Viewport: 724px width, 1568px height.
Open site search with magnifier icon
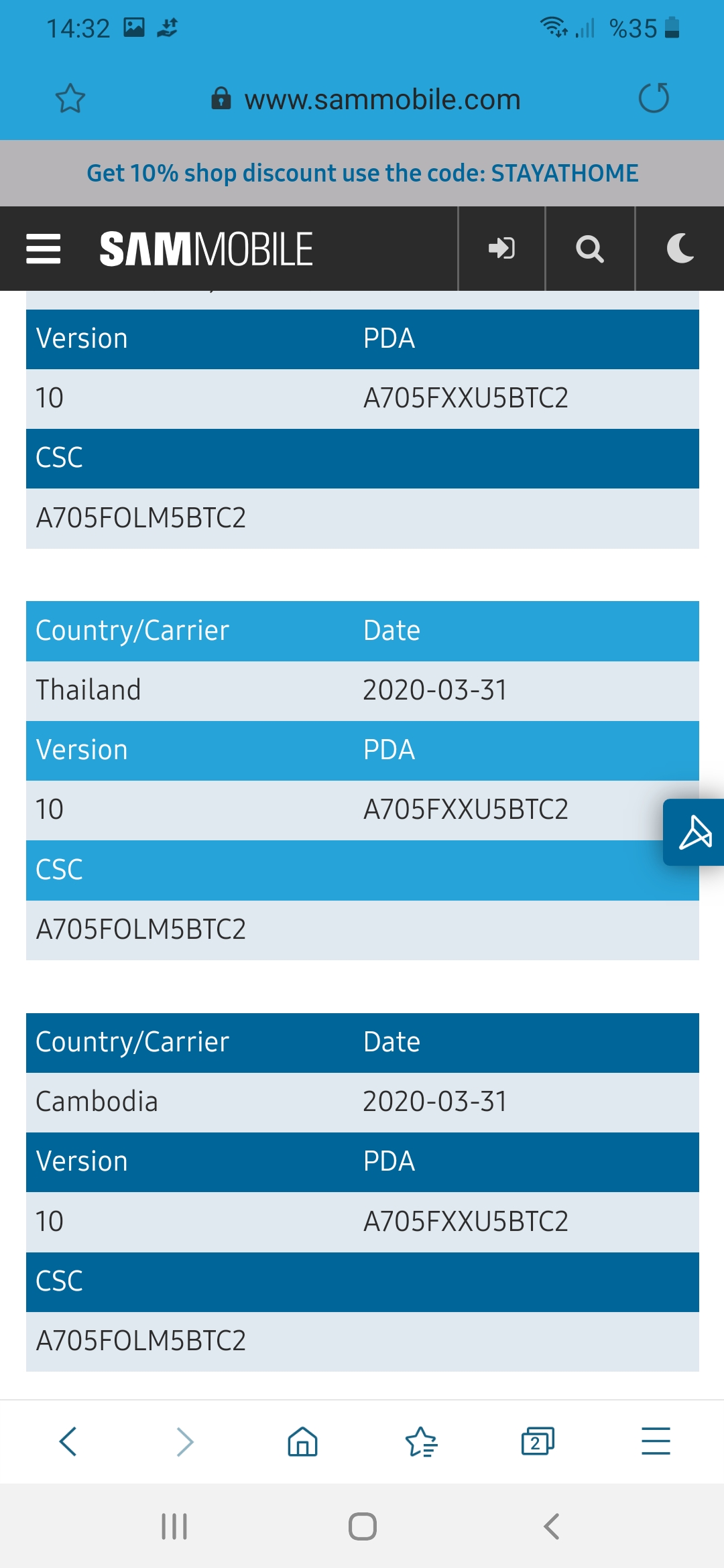click(x=590, y=249)
